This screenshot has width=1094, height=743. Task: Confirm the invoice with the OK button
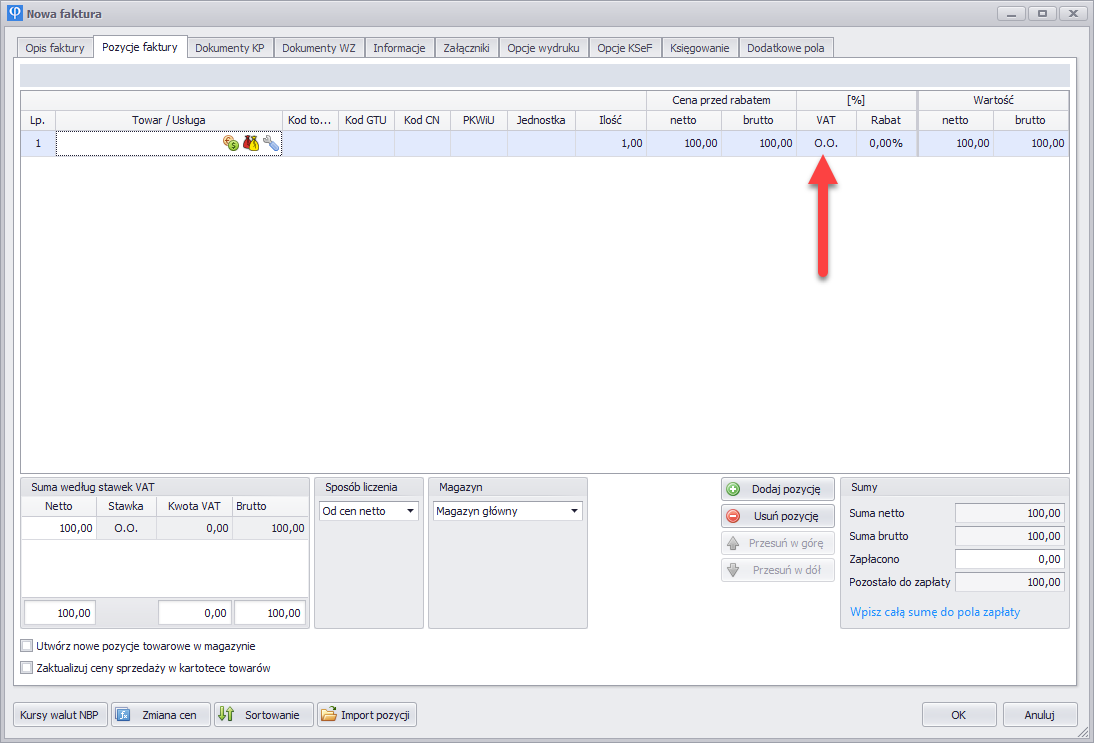958,715
